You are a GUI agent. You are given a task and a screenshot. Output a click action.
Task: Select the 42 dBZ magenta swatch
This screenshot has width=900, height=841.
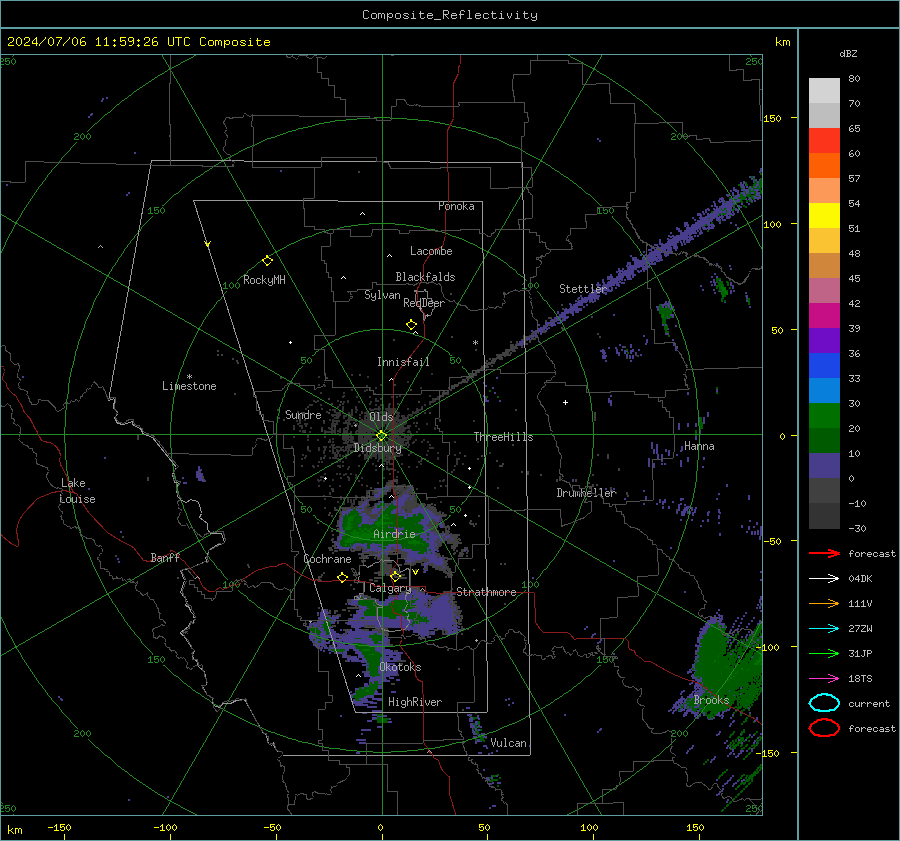[824, 315]
